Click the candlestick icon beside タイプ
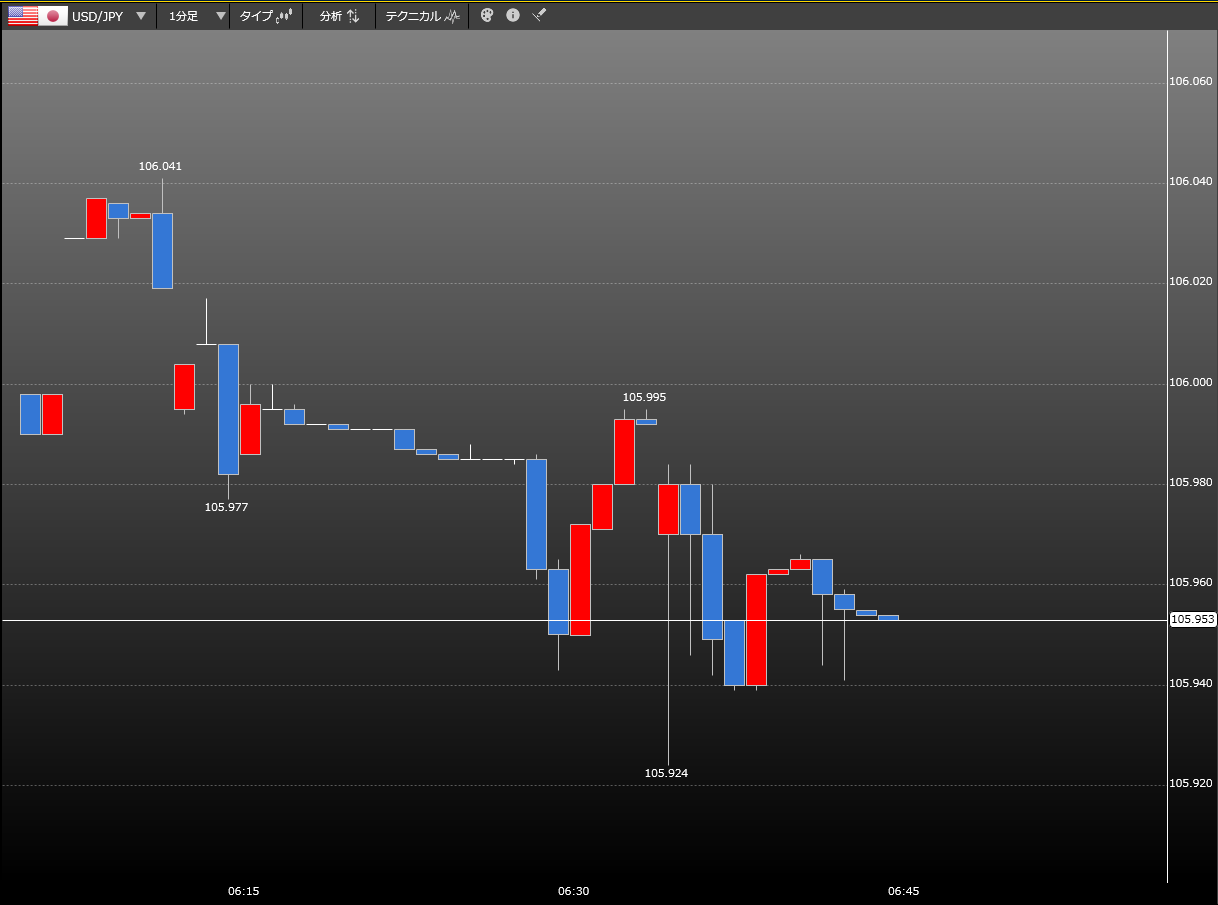This screenshot has height=905, width=1218. [284, 16]
